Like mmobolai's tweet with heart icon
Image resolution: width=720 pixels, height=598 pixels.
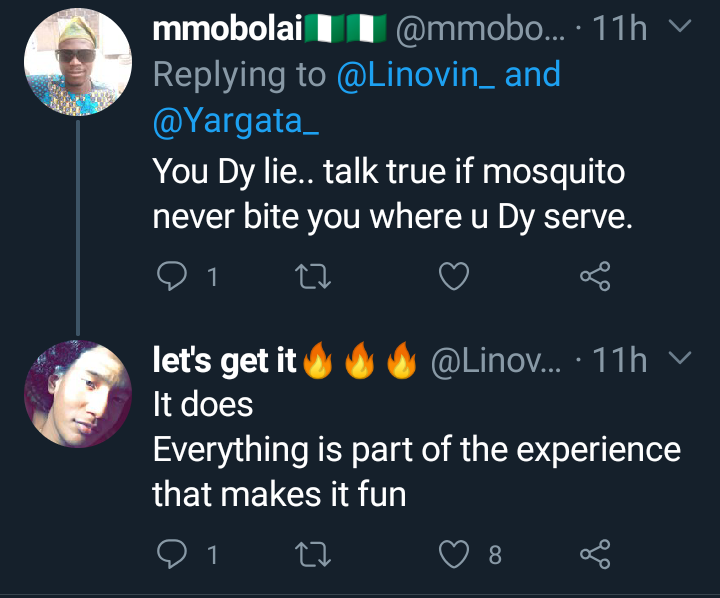click(454, 276)
